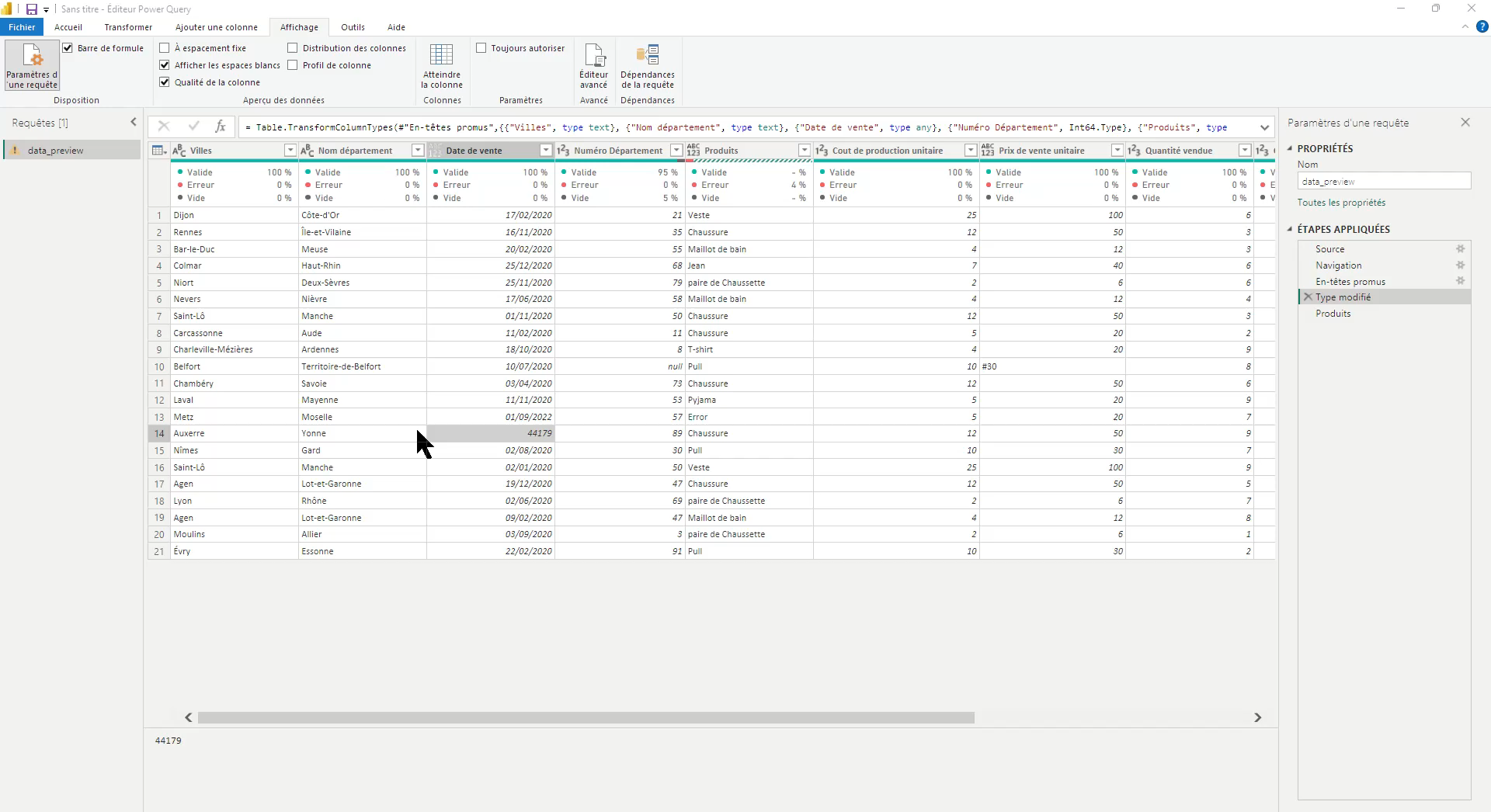Image resolution: width=1491 pixels, height=812 pixels.
Task: Toggle Qualité de la colonne
Action: [165, 82]
